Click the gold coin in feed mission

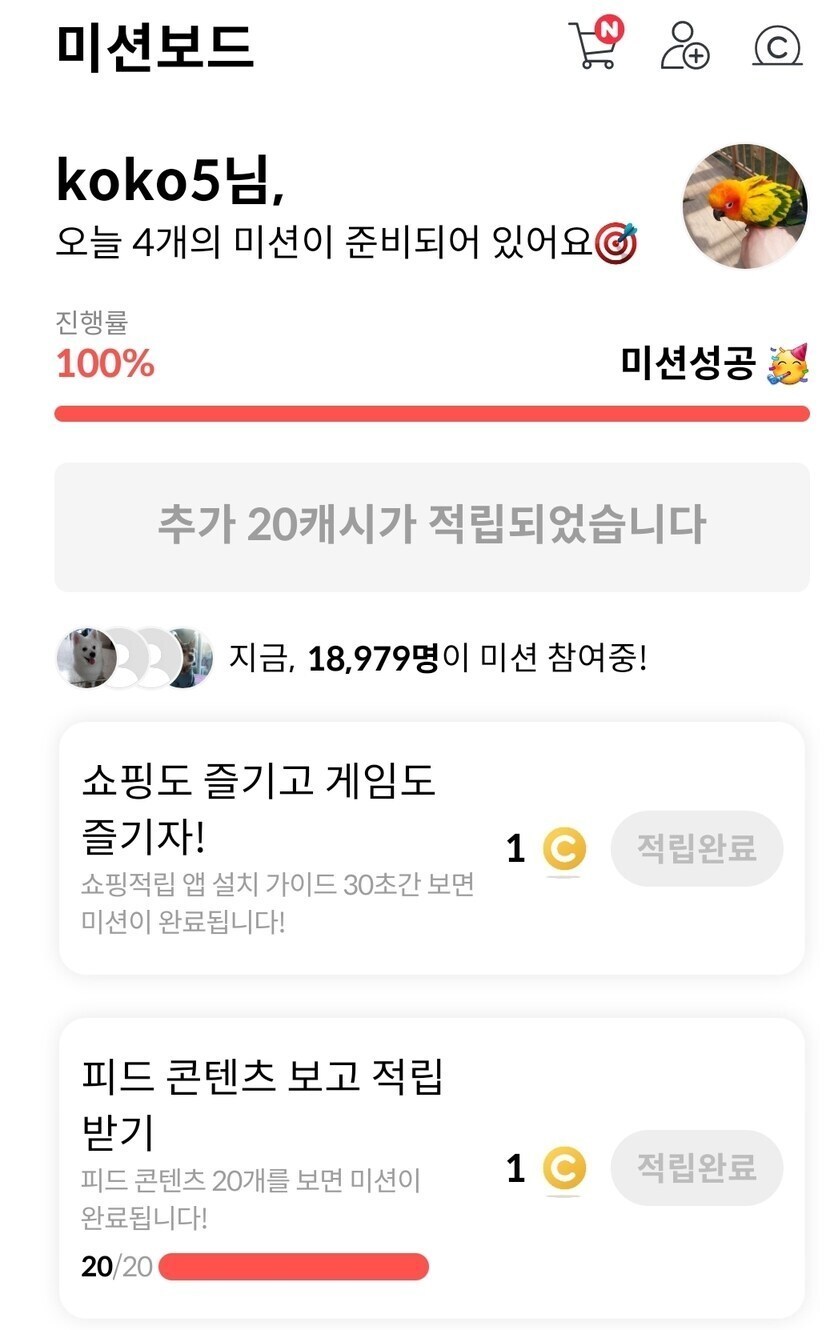[x=564, y=1168]
